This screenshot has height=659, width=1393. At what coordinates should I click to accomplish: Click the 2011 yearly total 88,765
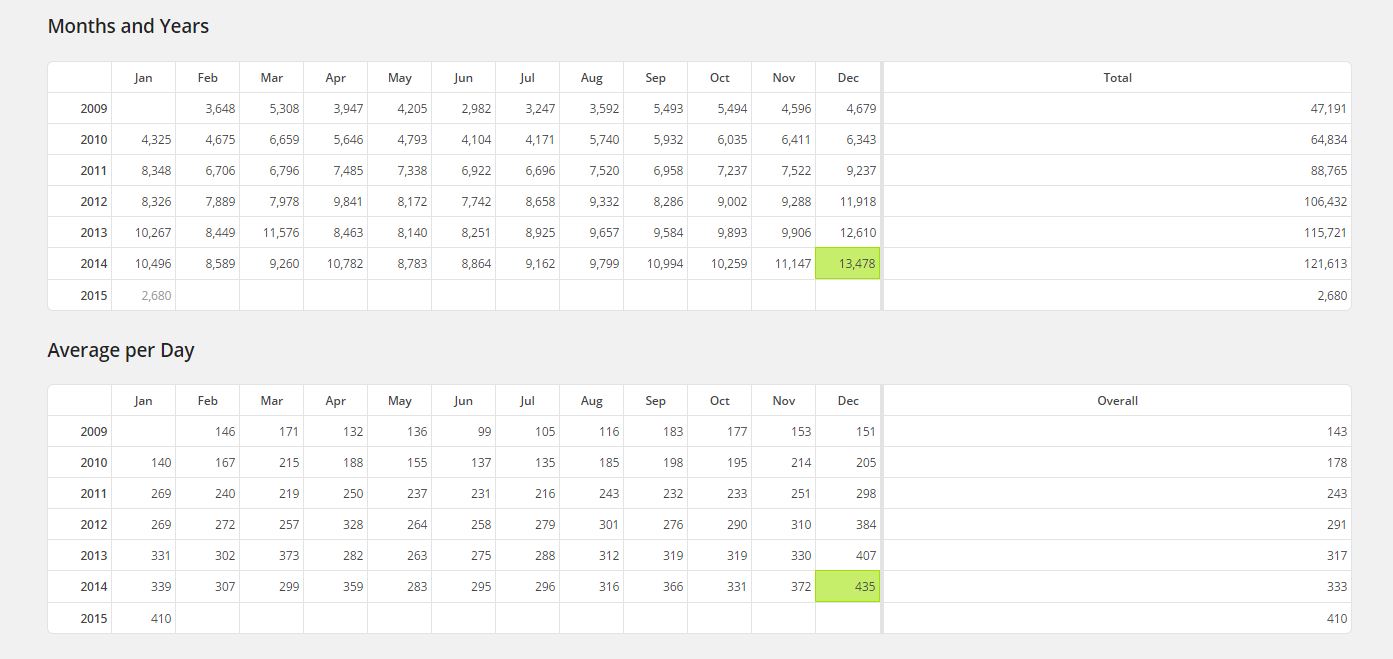click(x=1329, y=171)
